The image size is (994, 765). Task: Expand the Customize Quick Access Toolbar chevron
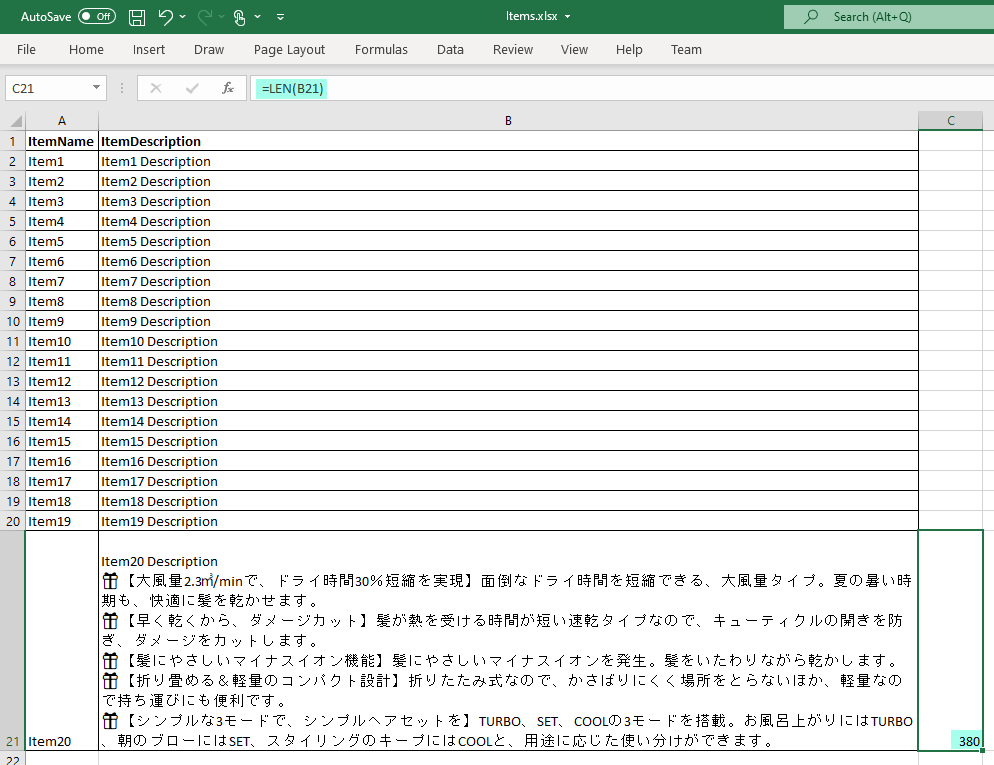coord(279,16)
